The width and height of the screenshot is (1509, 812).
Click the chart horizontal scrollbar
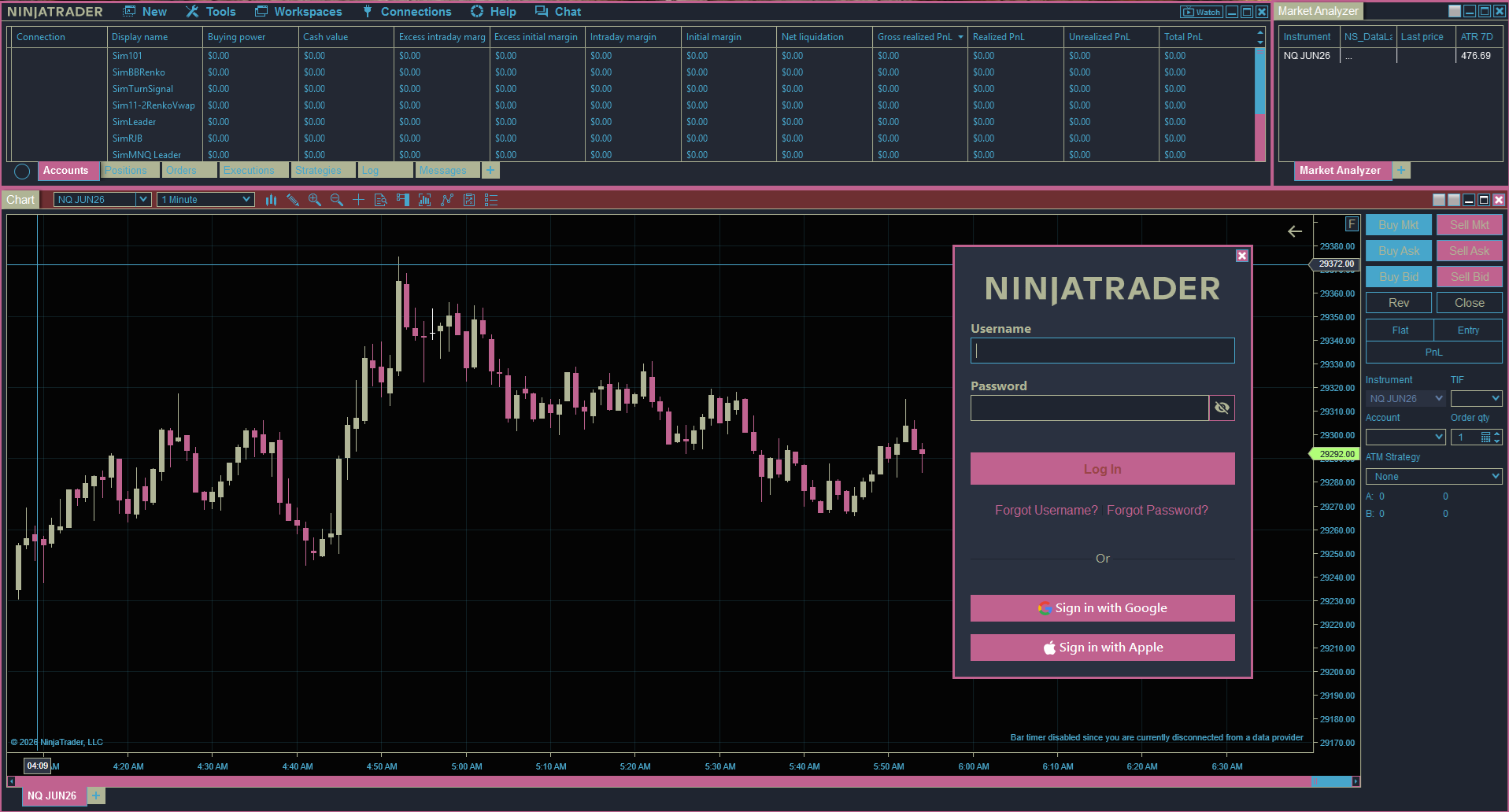coord(683,781)
